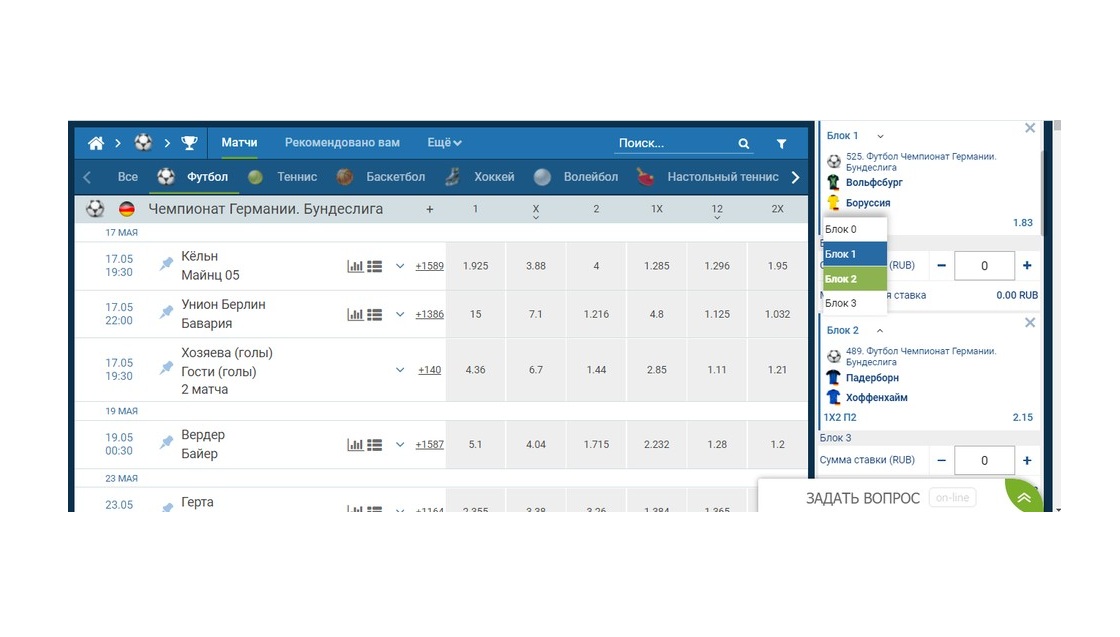Select the Баскетбол sport tab
Viewport: 1120px width, 637px height.
[x=396, y=177]
